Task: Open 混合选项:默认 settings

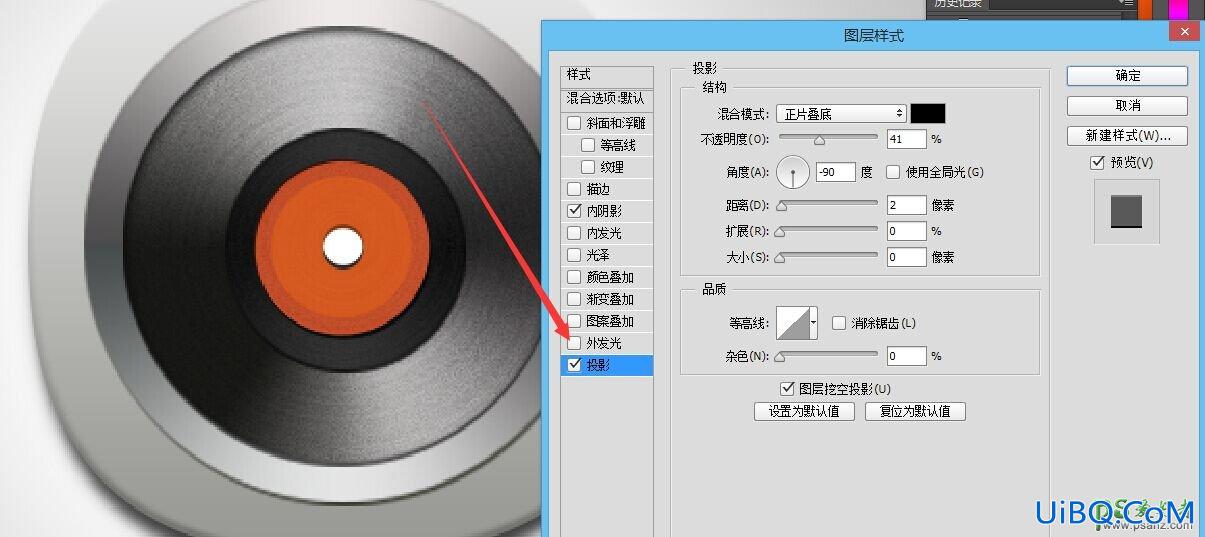Action: click(607, 98)
